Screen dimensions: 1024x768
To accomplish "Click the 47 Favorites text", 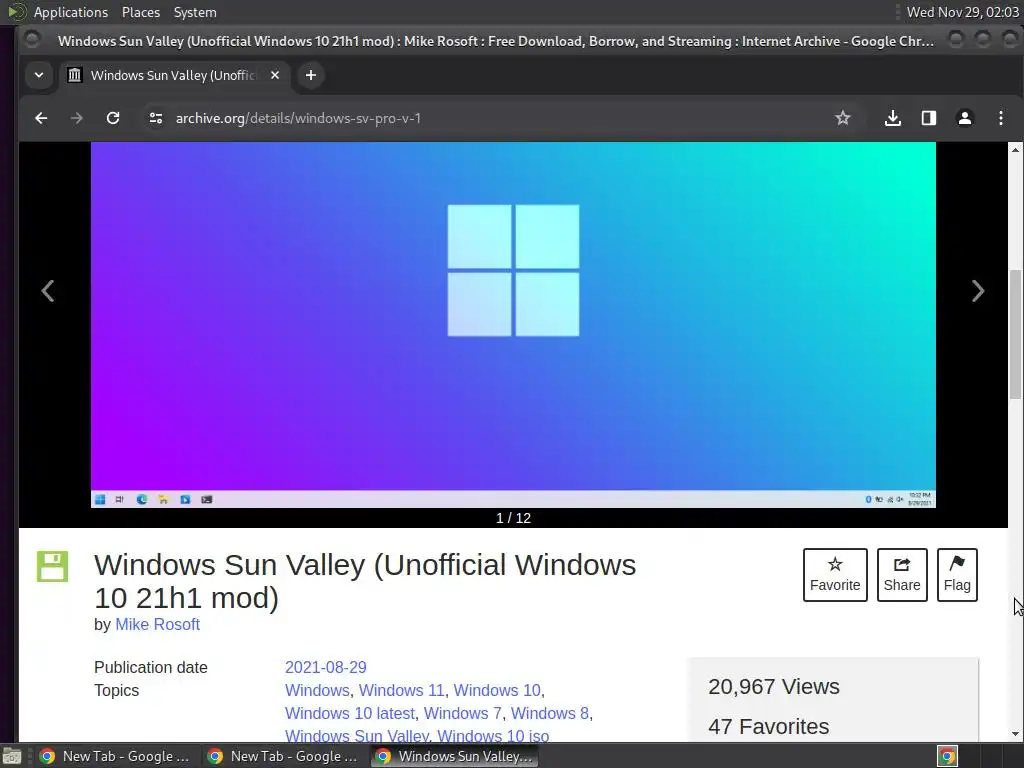I will pos(769,726).
